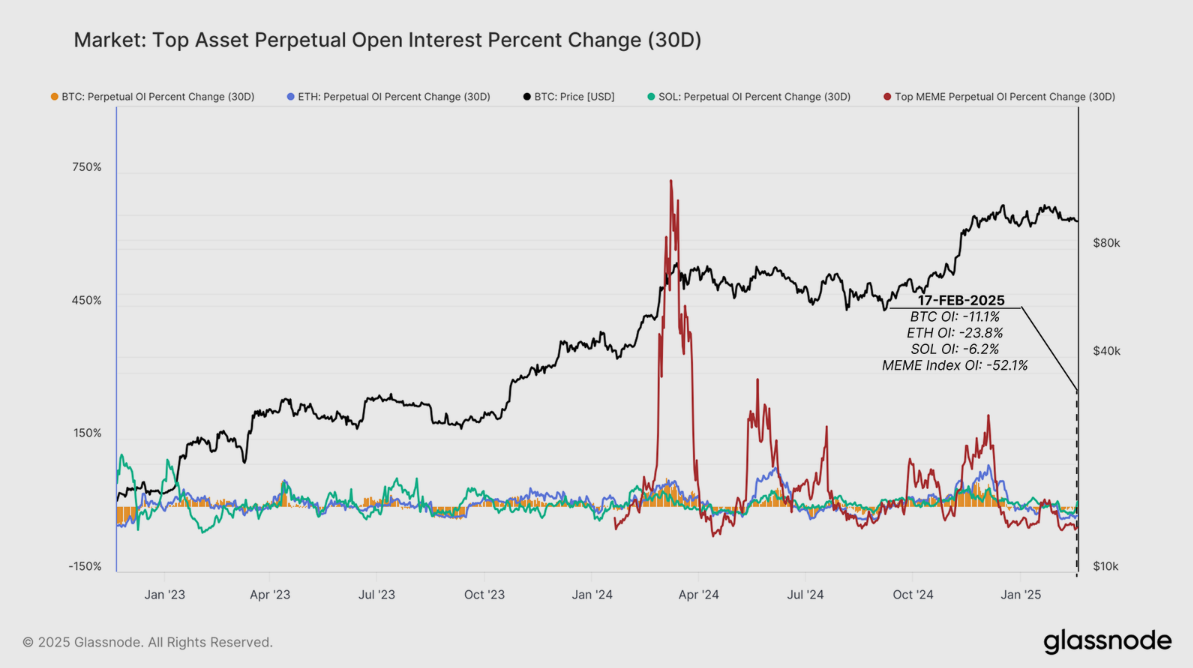1193x668 pixels.
Task: Toggle BTC Perpetual OI Percent Change series label
Action: point(158,97)
